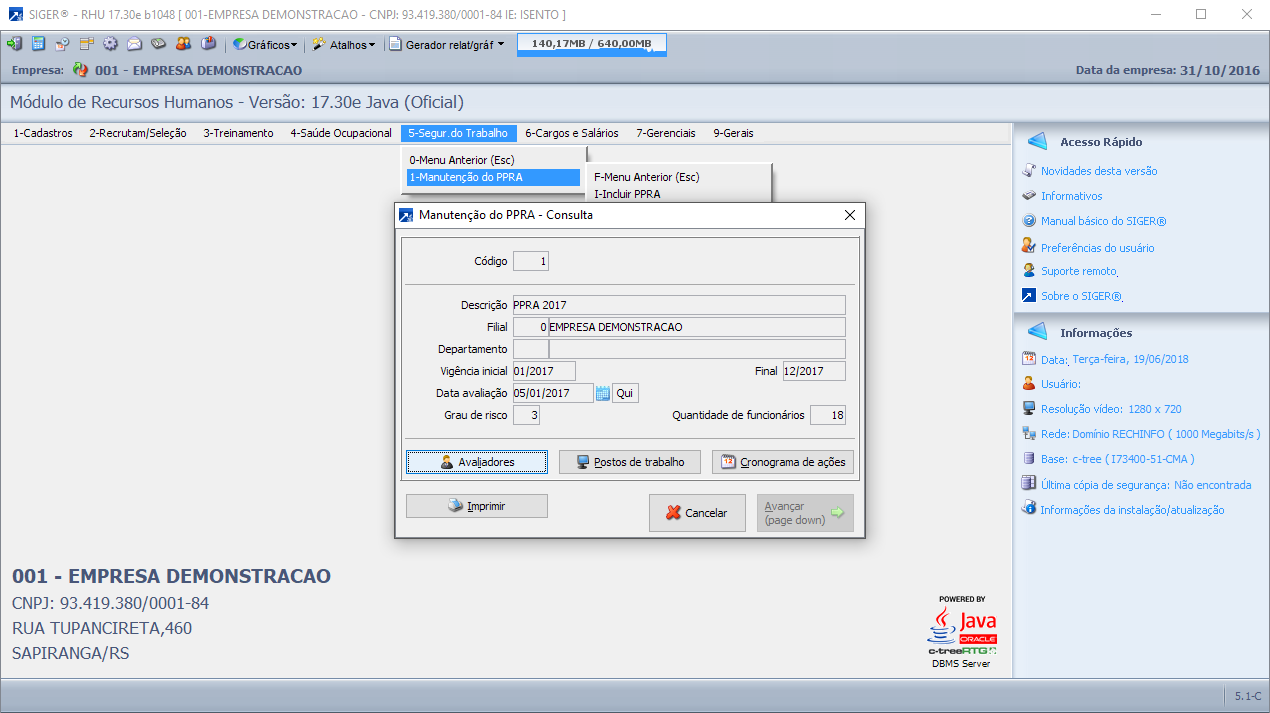Click the Java Oracle logo
This screenshot has width=1270, height=713.
pyautogui.click(x=962, y=625)
